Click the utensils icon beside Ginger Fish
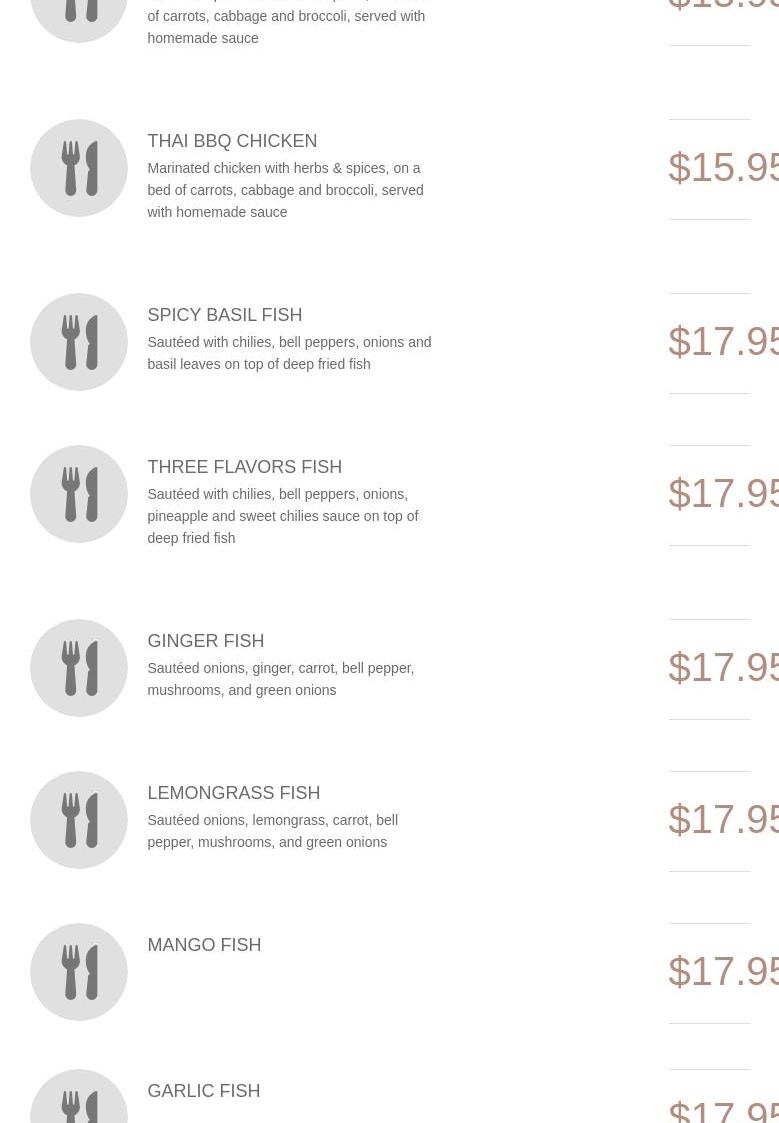This screenshot has width=779, height=1123. pyautogui.click(x=79, y=668)
